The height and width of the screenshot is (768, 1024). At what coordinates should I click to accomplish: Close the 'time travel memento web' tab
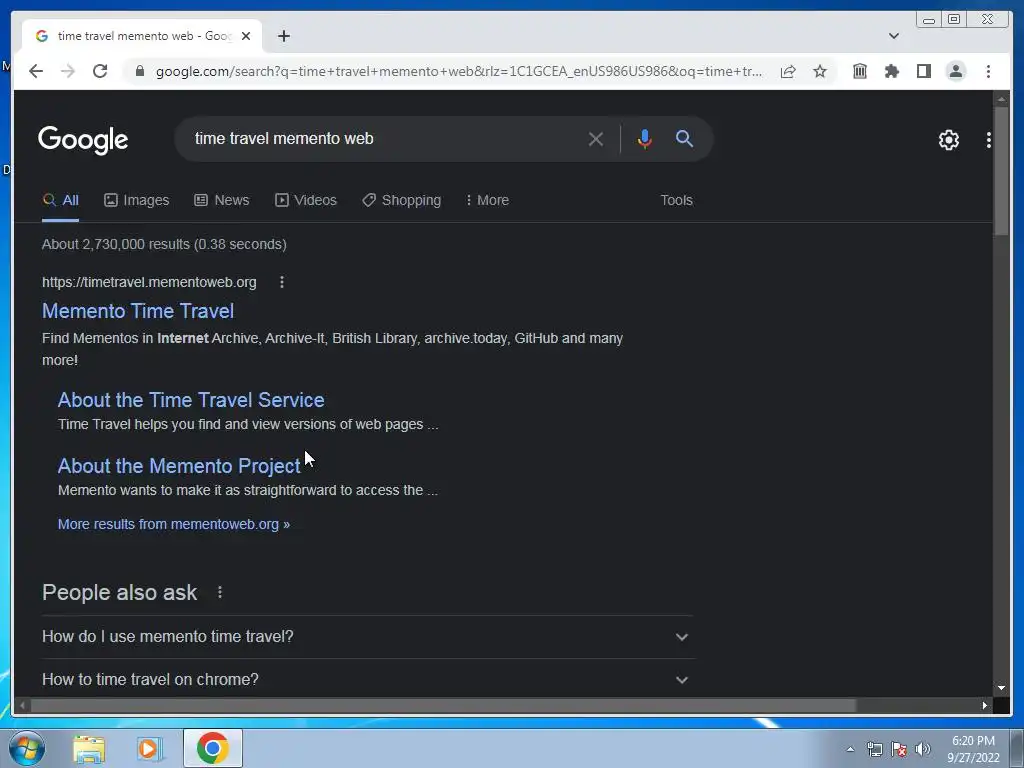246,36
